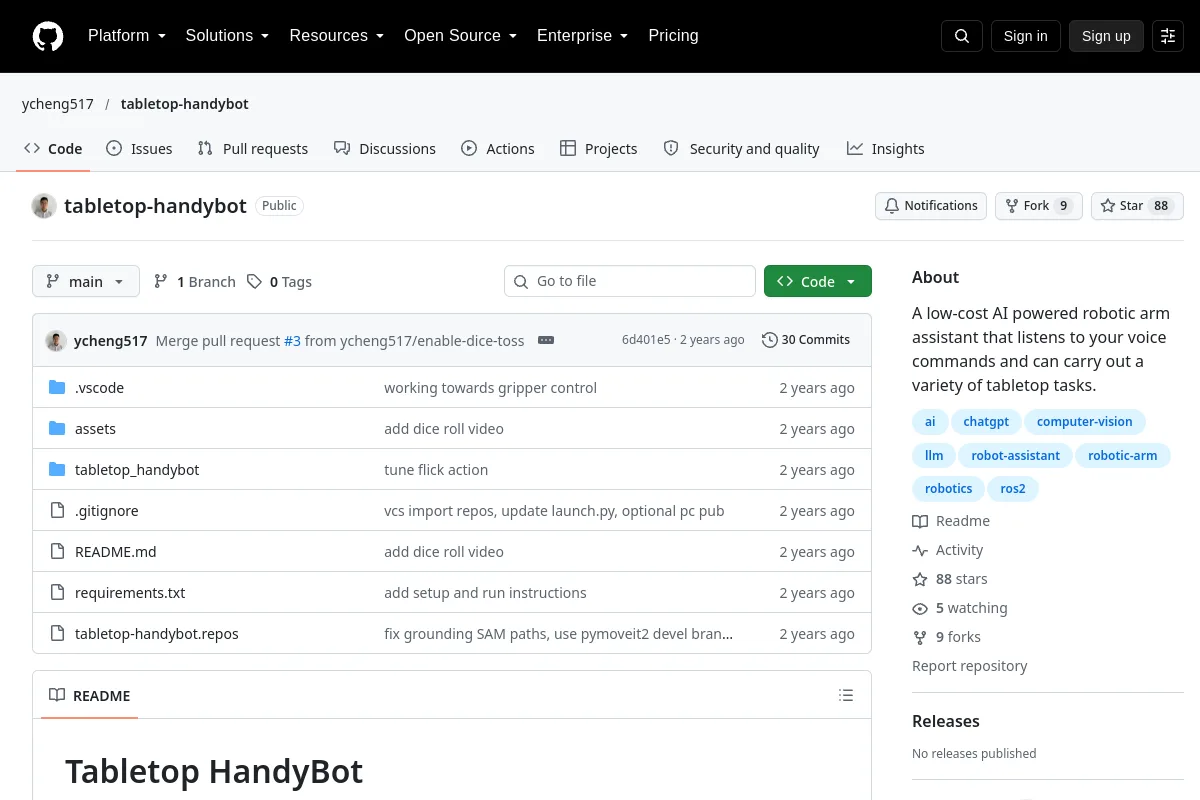
Task: View the 88 stars link
Action: tap(950, 579)
